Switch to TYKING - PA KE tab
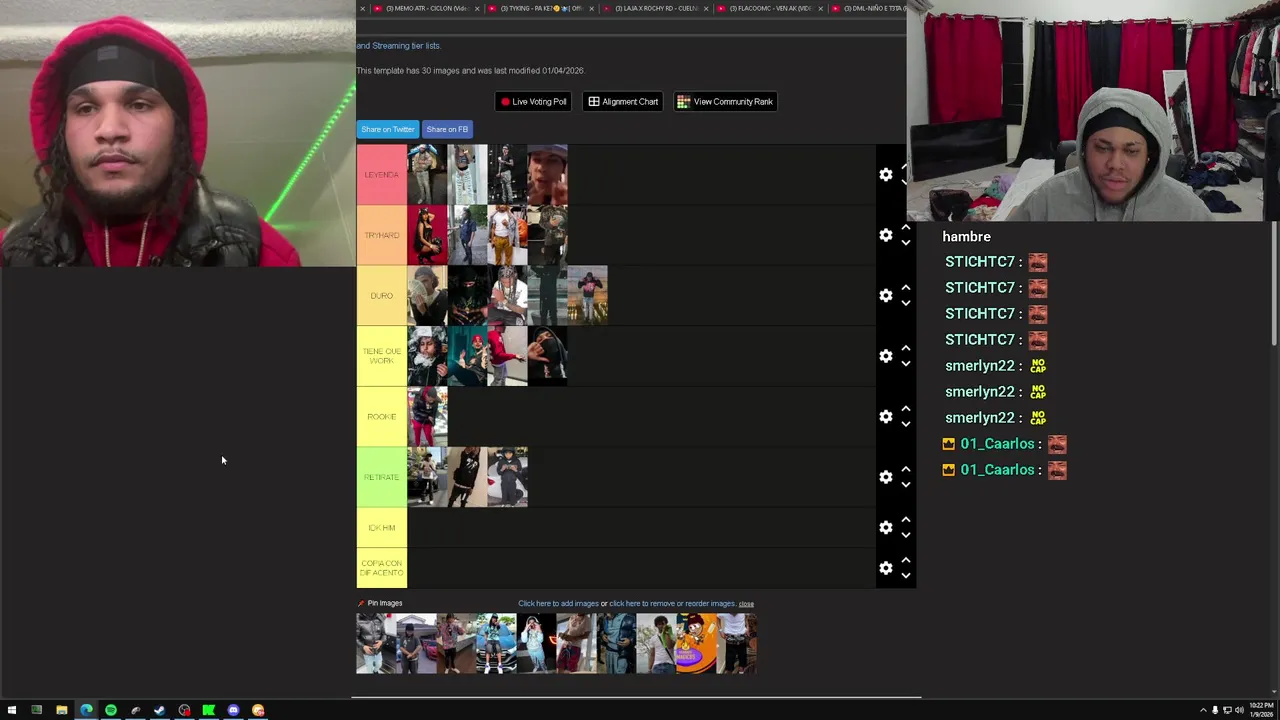The width and height of the screenshot is (1280, 720). click(540, 8)
